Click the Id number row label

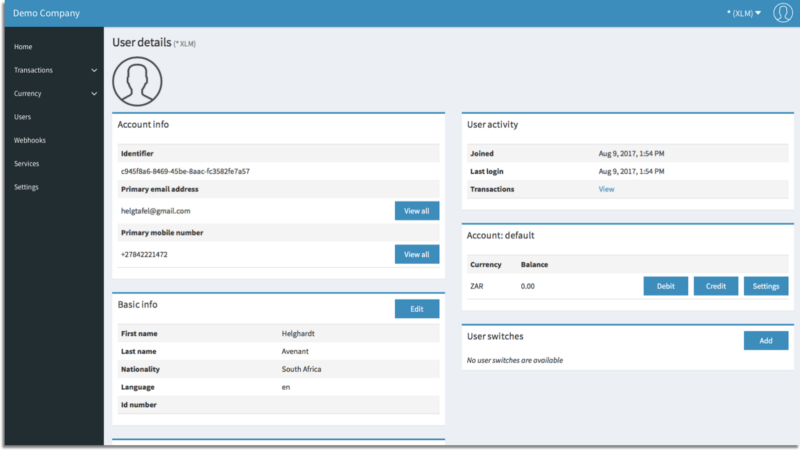click(139, 405)
